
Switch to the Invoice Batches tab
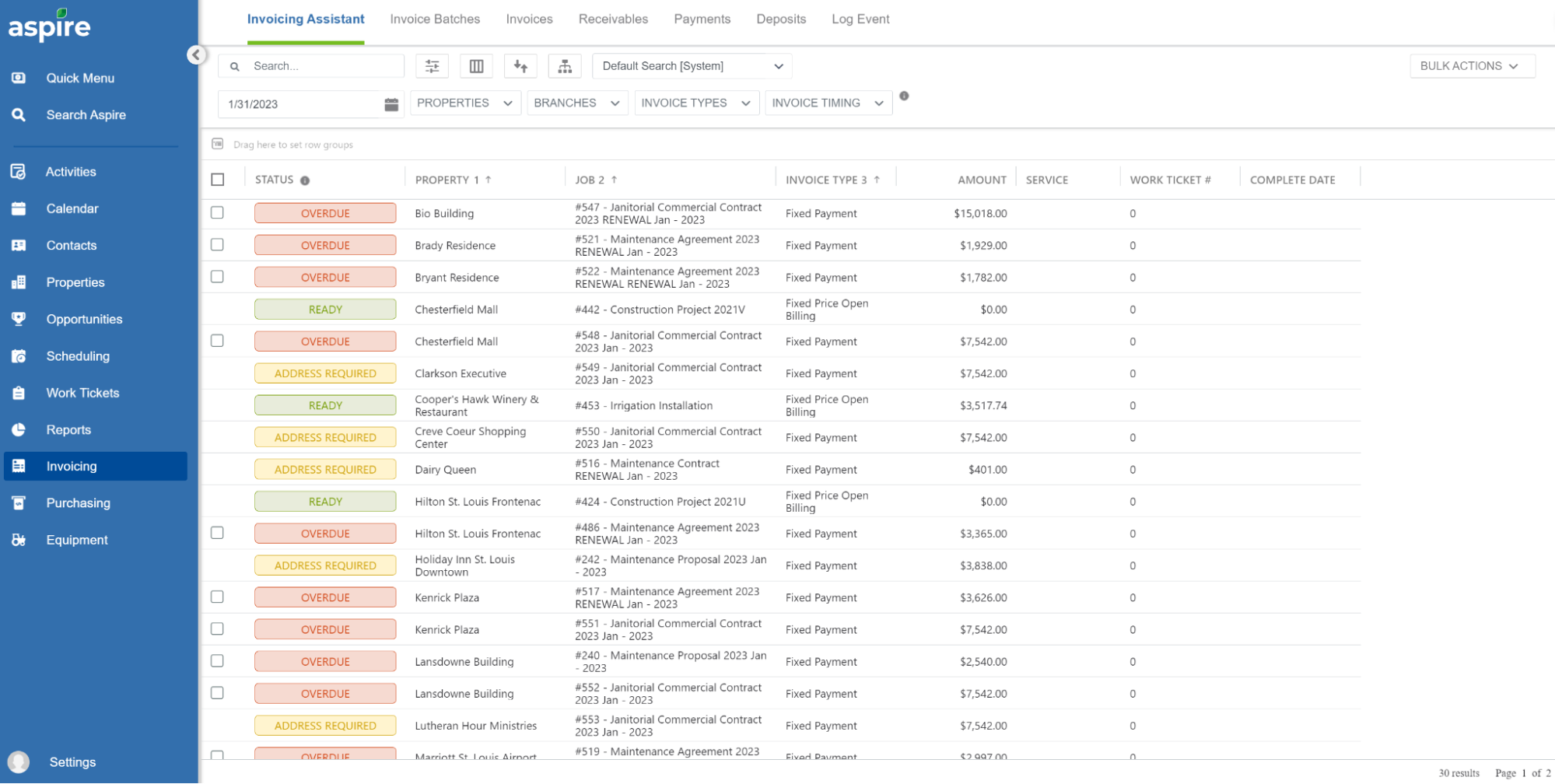[435, 19]
